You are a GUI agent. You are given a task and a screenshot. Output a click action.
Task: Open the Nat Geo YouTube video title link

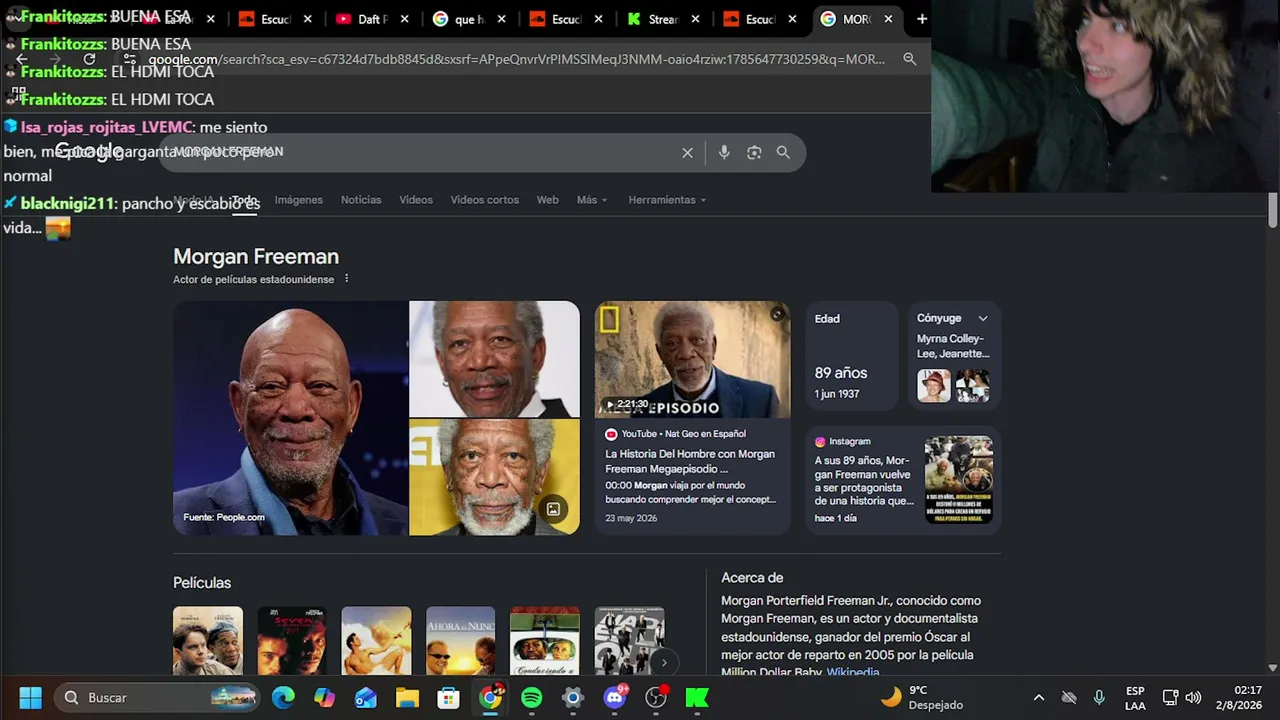pyautogui.click(x=690, y=461)
